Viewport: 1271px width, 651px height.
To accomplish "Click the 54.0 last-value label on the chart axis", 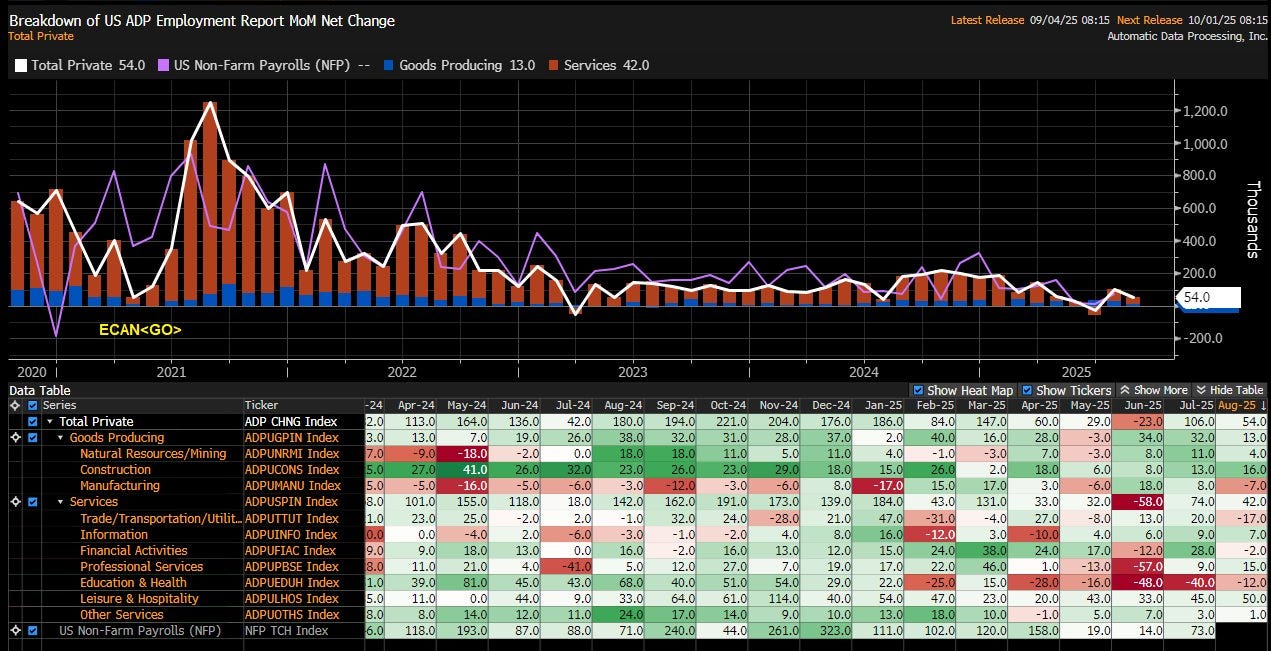I will (x=1209, y=297).
